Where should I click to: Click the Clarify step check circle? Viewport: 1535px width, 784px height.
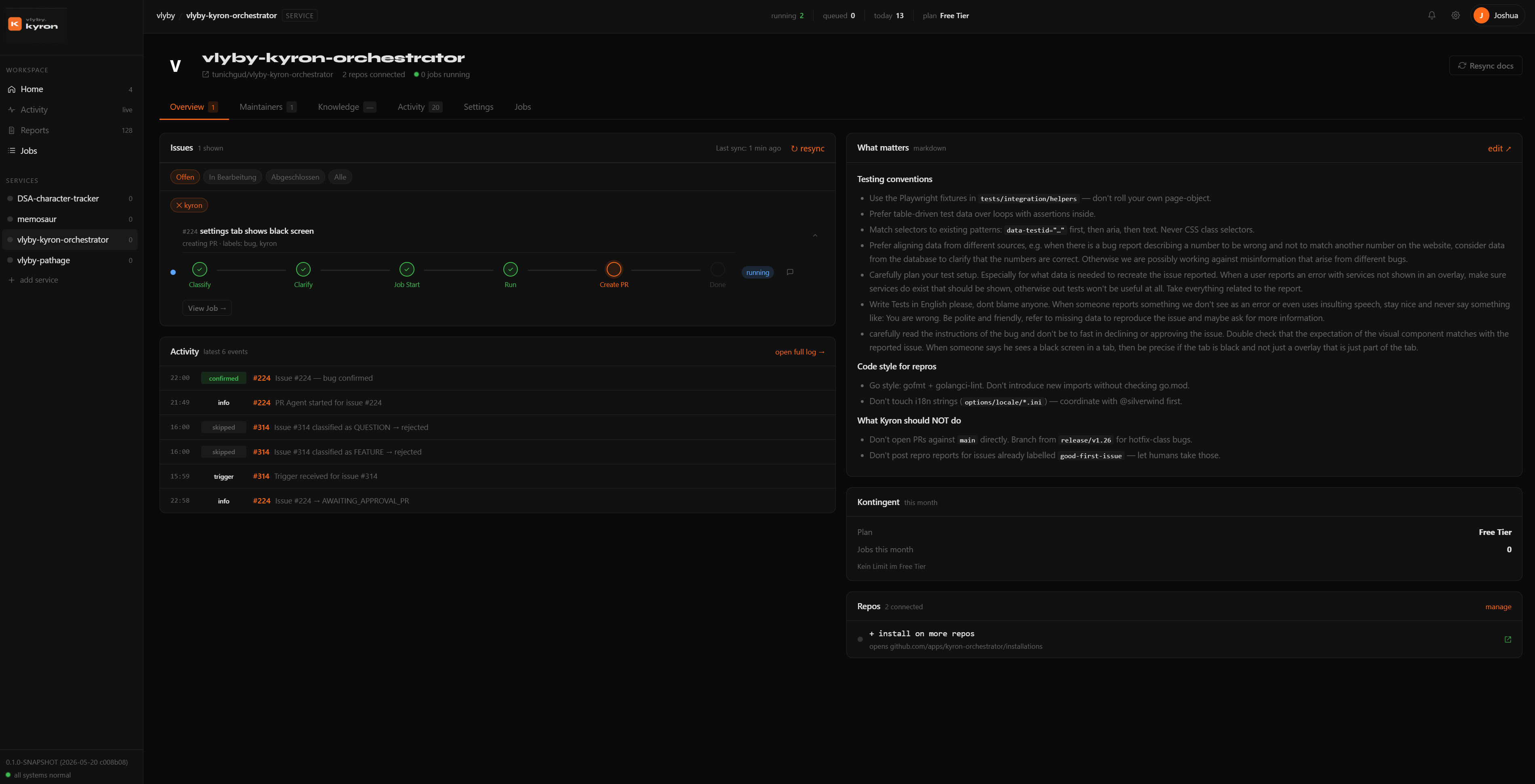click(303, 269)
